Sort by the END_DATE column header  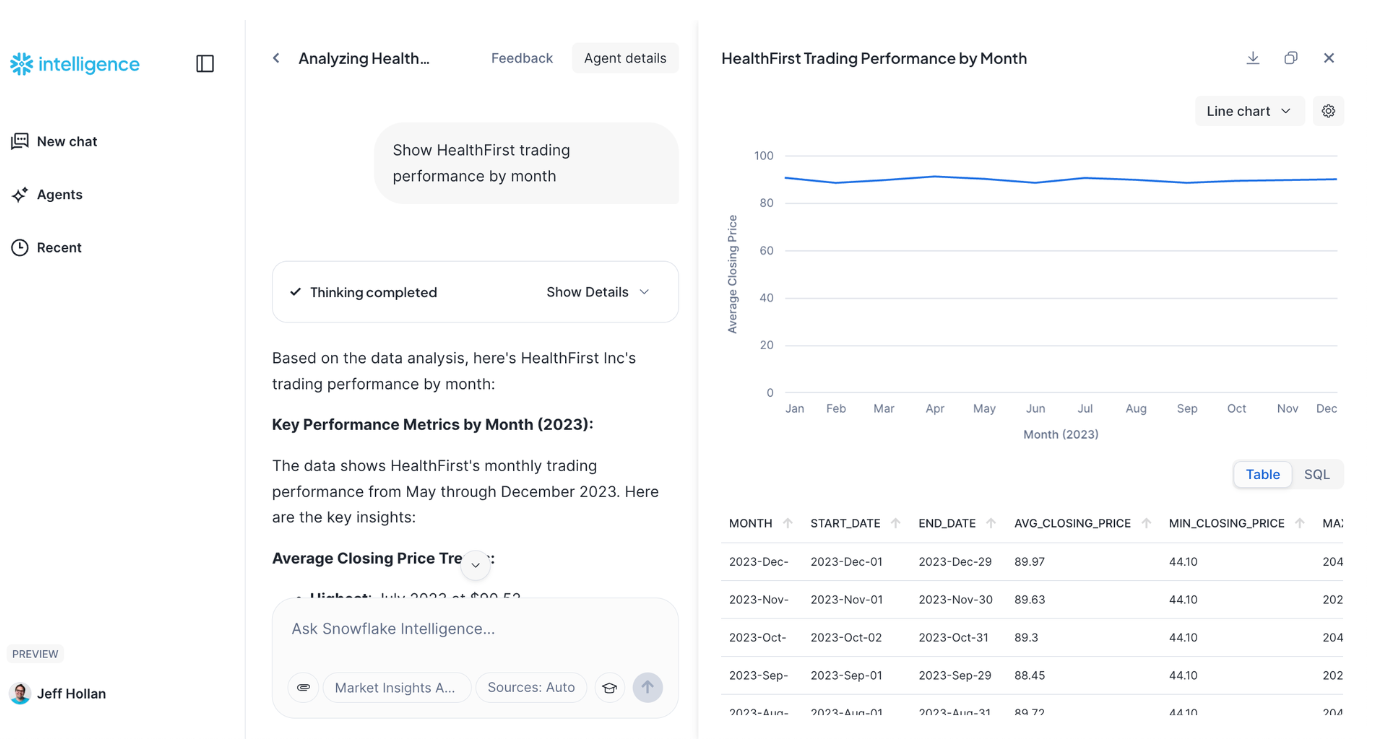pyautogui.click(x=947, y=523)
